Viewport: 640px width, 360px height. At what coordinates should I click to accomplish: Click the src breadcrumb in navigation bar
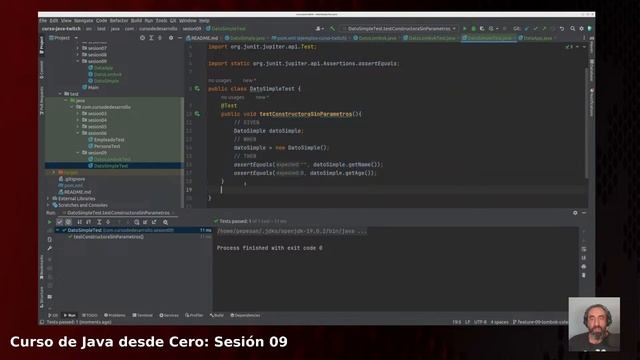click(89, 29)
